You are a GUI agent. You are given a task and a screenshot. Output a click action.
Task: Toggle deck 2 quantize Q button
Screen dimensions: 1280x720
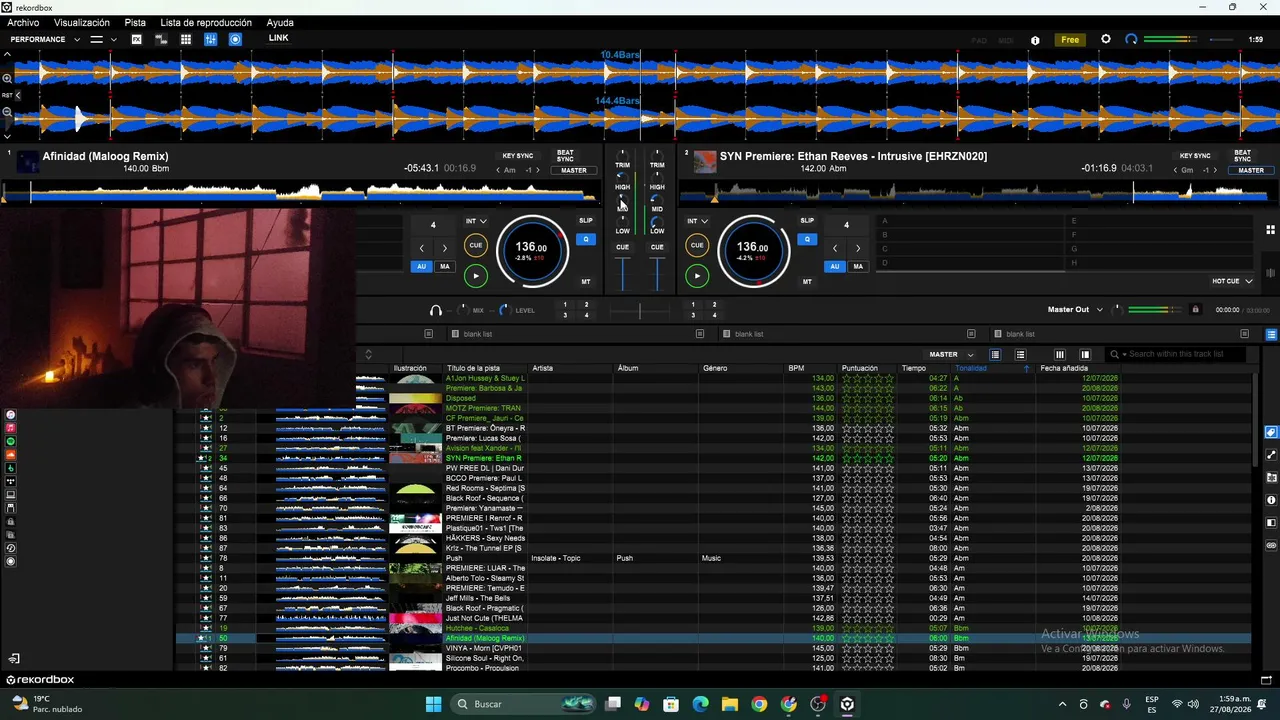pos(807,239)
